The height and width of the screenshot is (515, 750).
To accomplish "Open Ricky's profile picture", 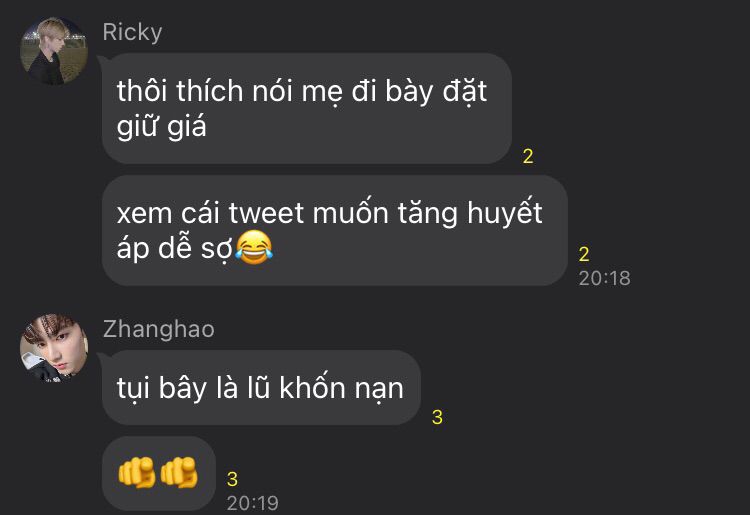I will [x=54, y=51].
